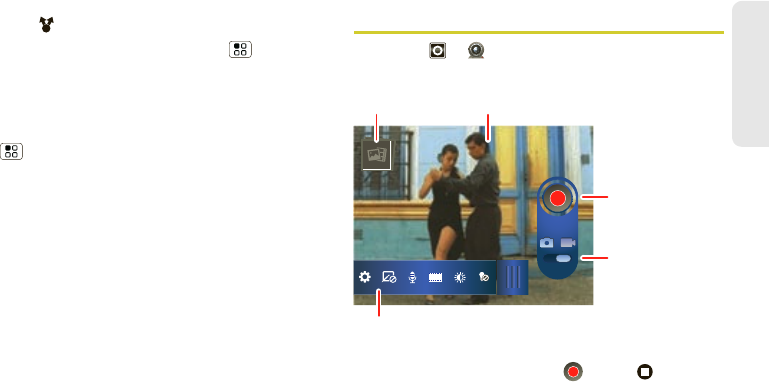Click the small record icon in bottom text
The height and width of the screenshot is (382, 769).
click(573, 371)
